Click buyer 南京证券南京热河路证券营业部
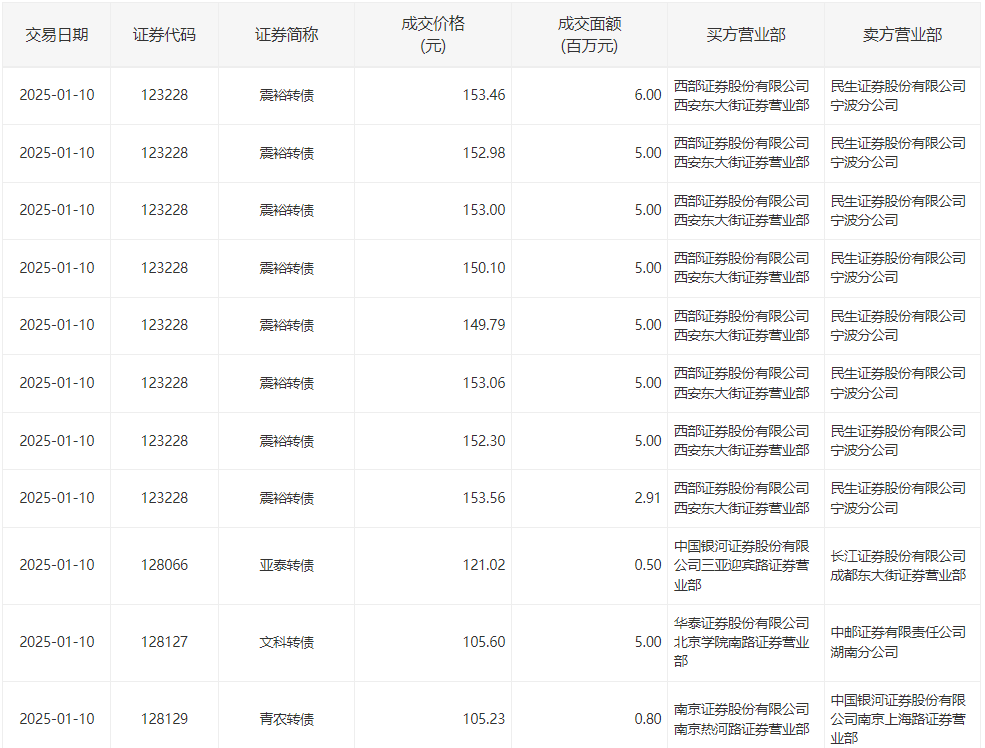This screenshot has width=985, height=748. [x=741, y=720]
